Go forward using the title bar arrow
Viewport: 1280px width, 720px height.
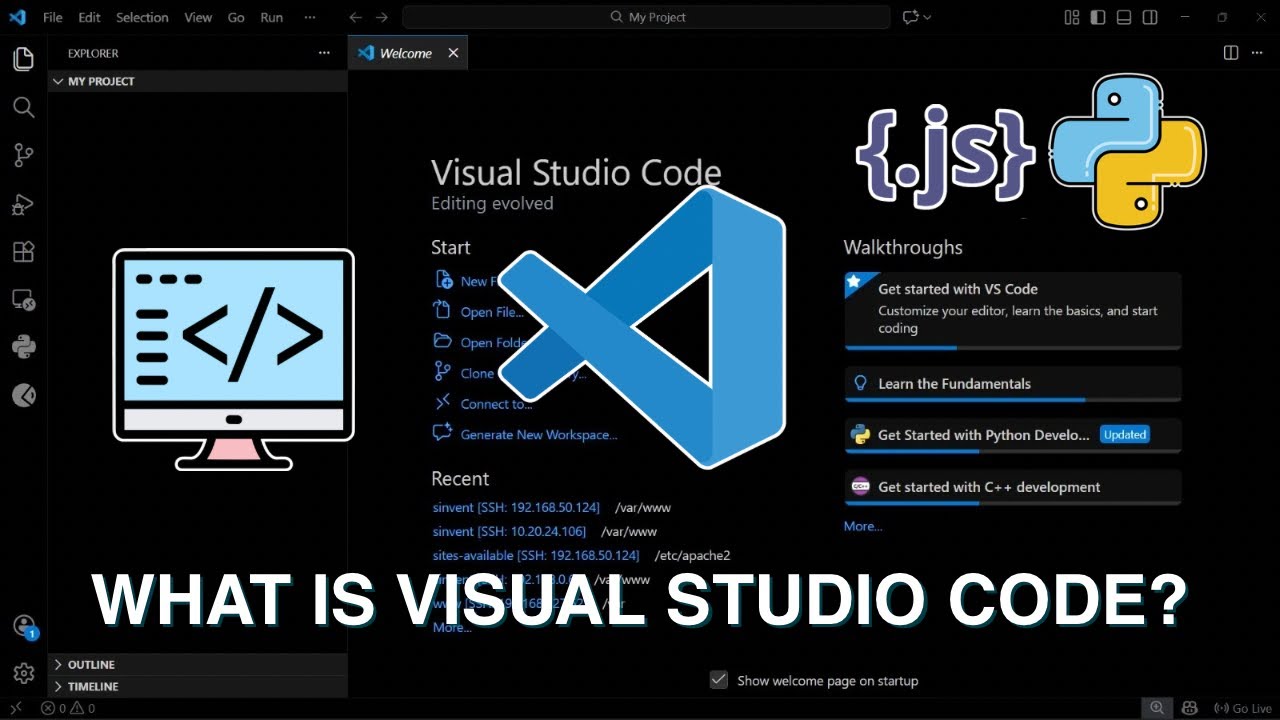click(381, 17)
